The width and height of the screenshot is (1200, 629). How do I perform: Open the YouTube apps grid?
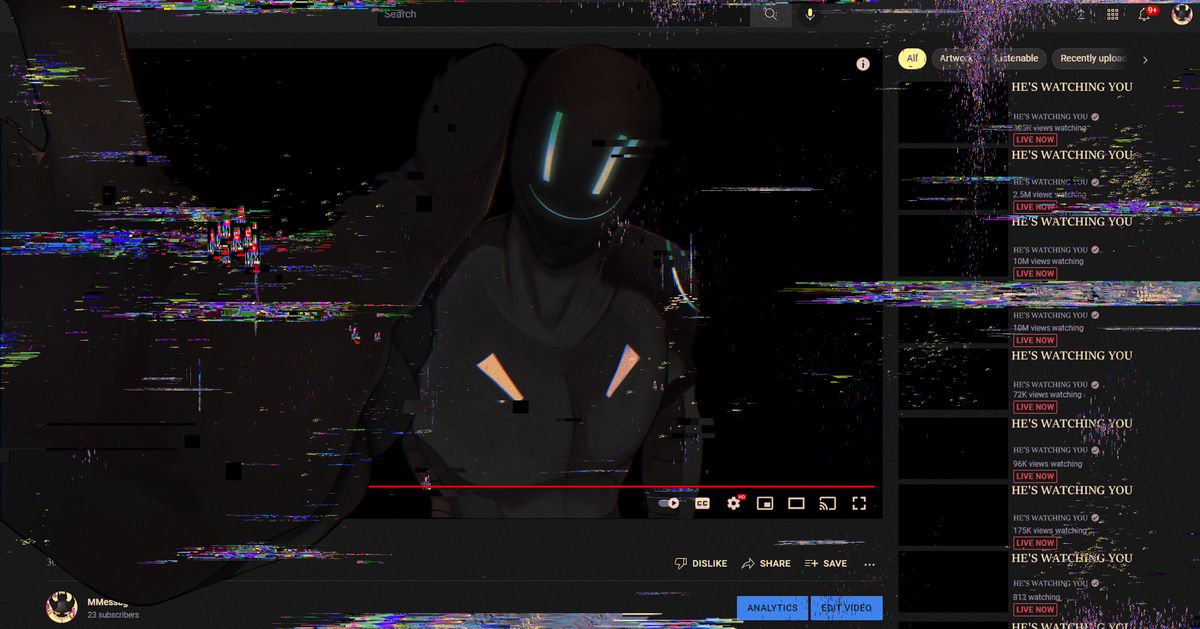1113,14
